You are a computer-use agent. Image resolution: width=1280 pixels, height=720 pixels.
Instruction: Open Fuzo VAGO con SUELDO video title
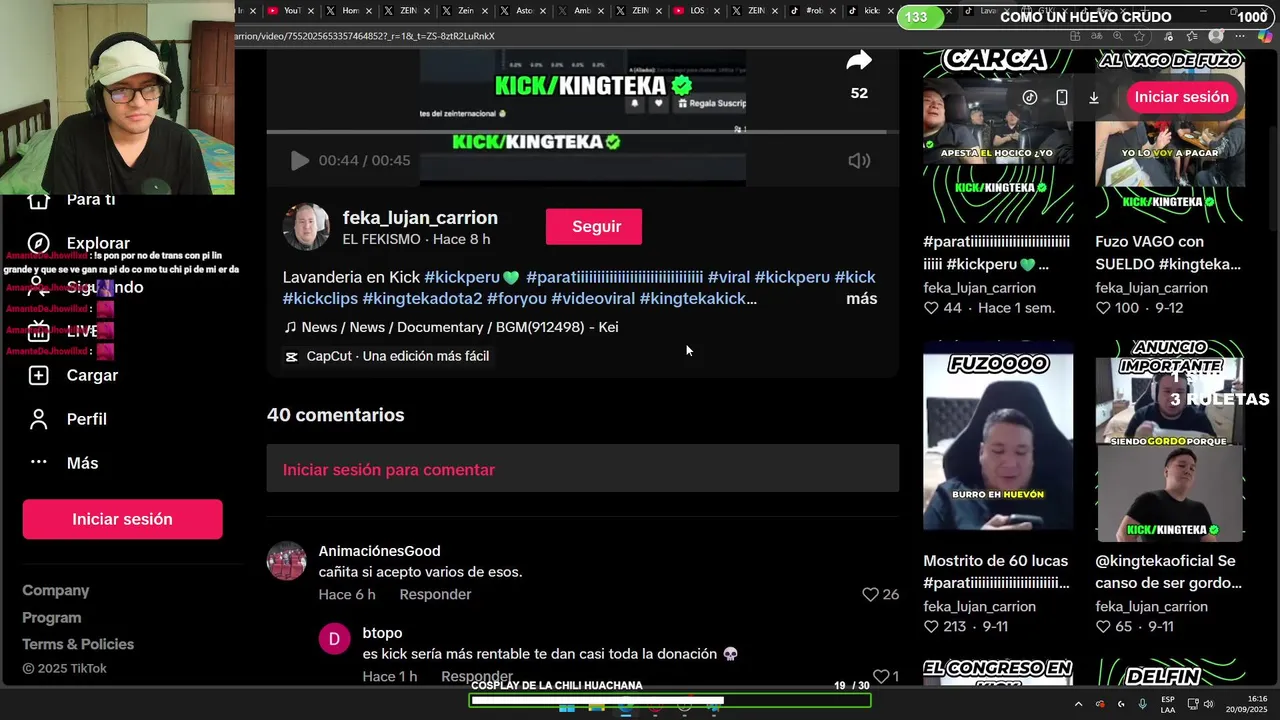coord(1168,253)
